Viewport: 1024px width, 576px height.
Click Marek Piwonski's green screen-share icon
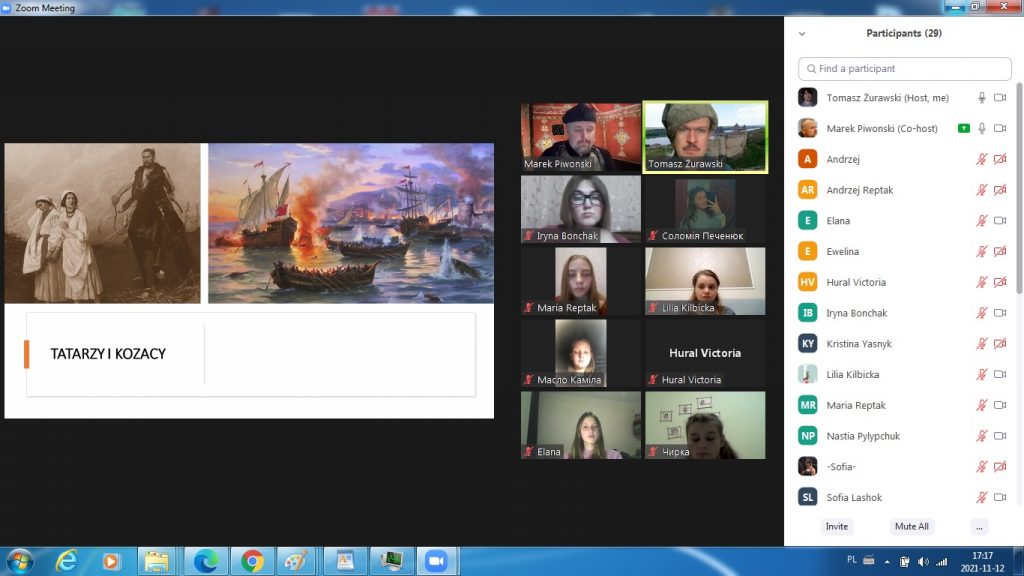point(963,128)
